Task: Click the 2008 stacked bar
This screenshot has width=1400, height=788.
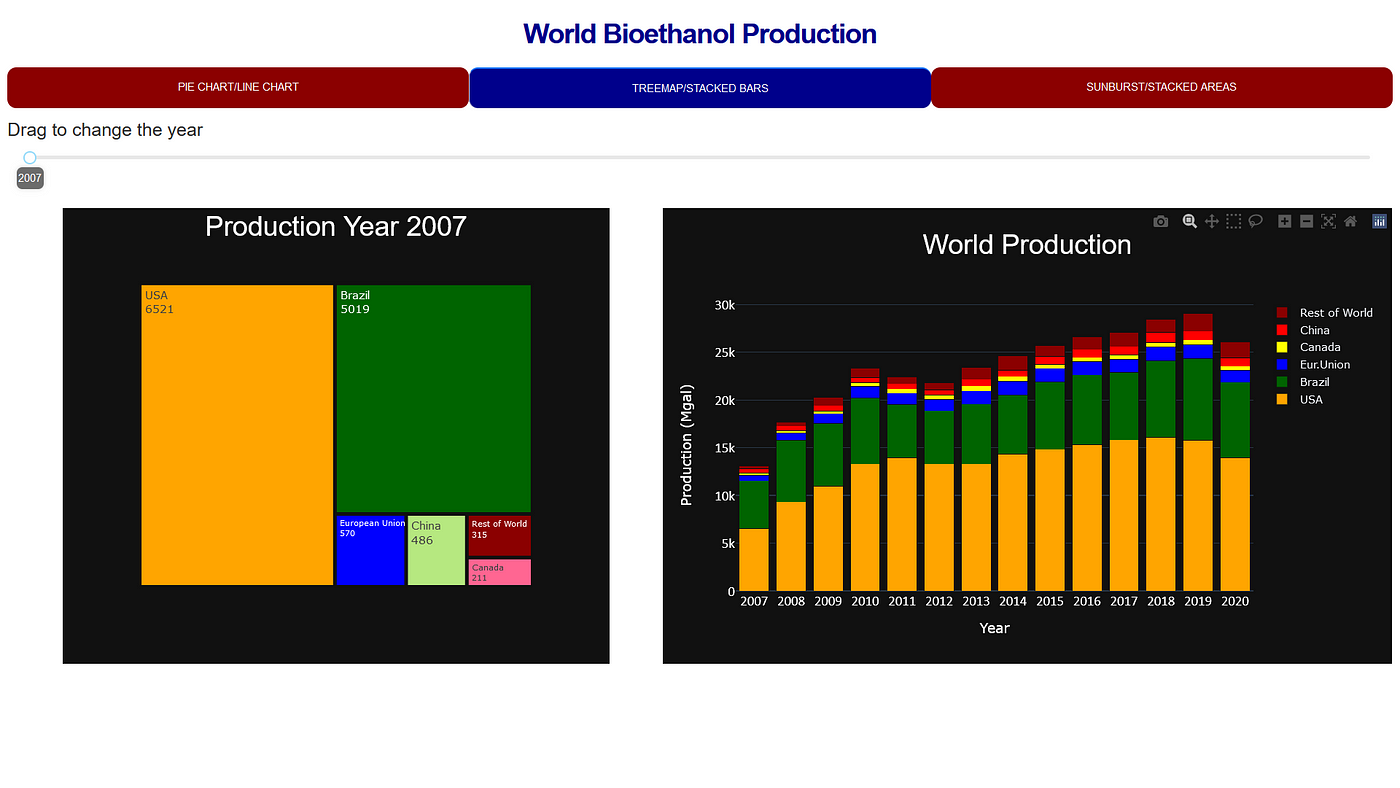Action: click(791, 507)
